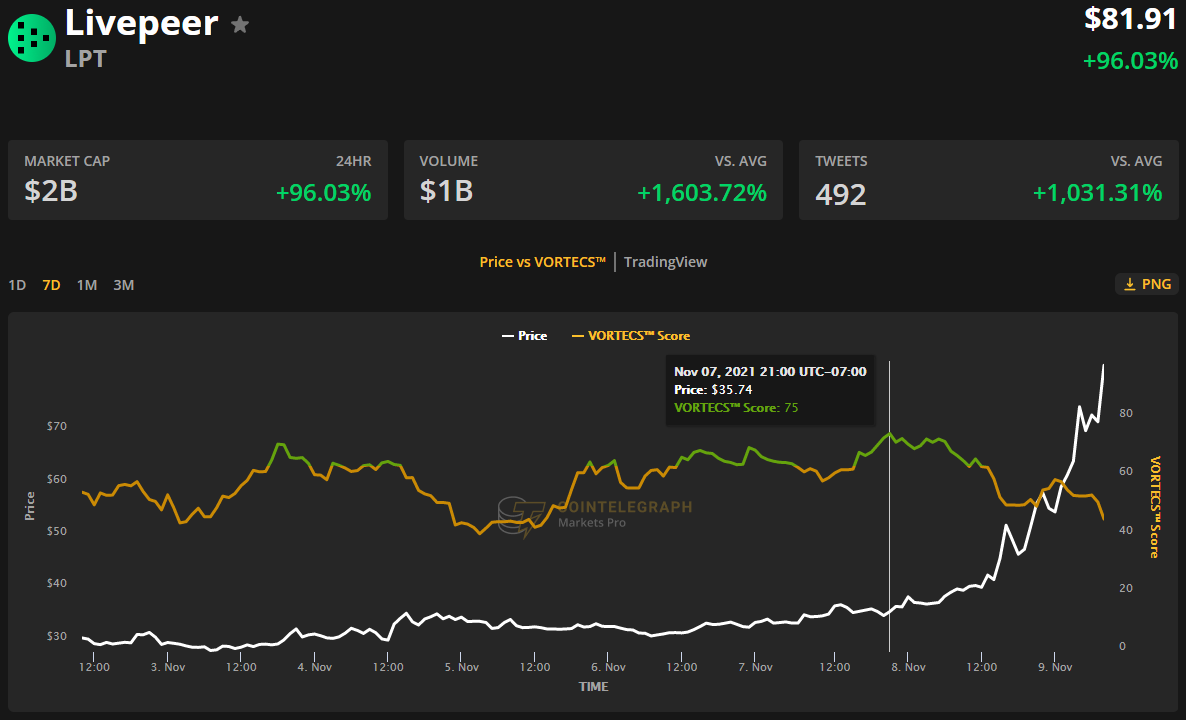Download chart using the PNG button
This screenshot has height=720, width=1186.
1147,284
